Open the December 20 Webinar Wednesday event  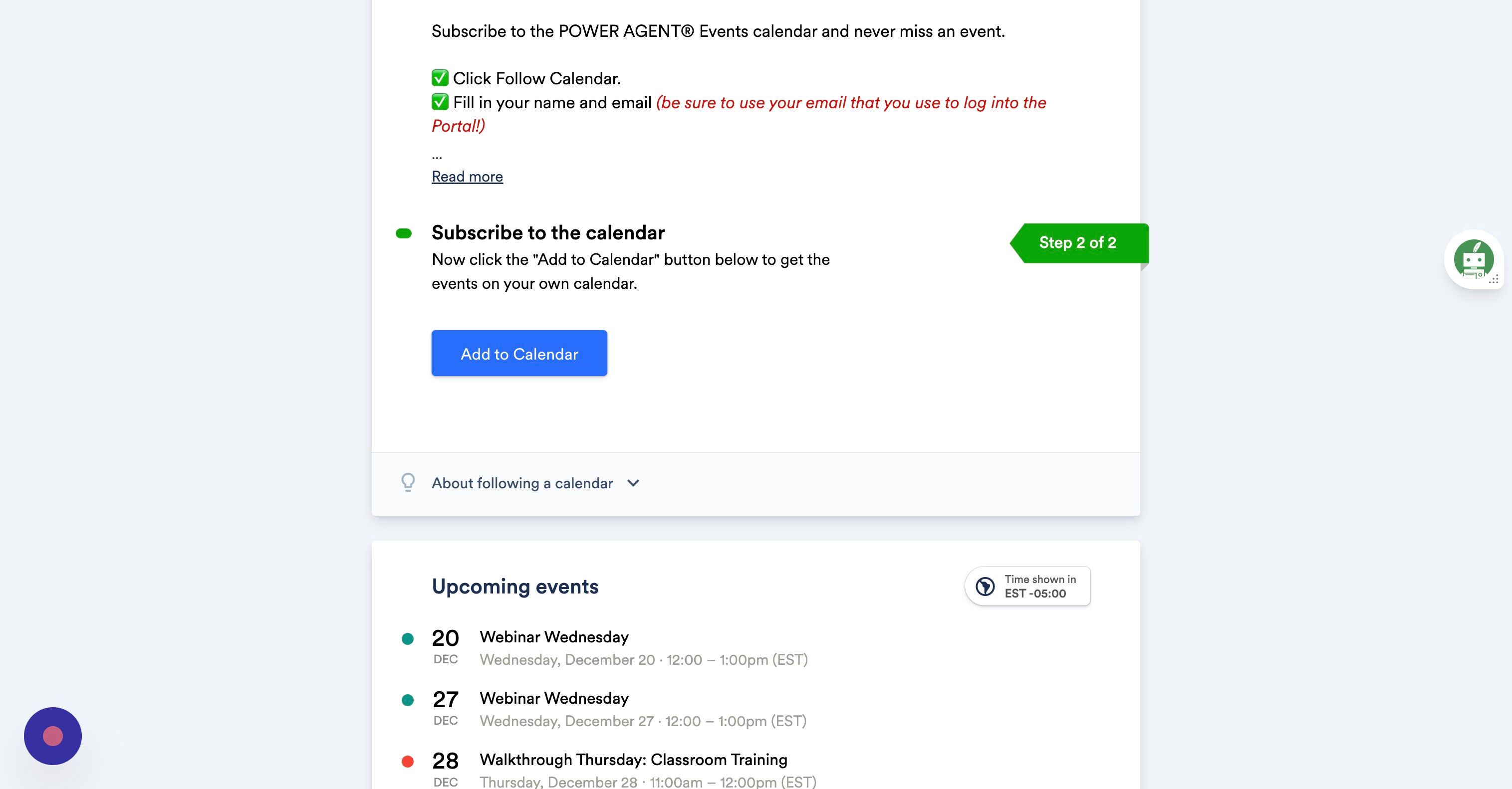(x=553, y=637)
